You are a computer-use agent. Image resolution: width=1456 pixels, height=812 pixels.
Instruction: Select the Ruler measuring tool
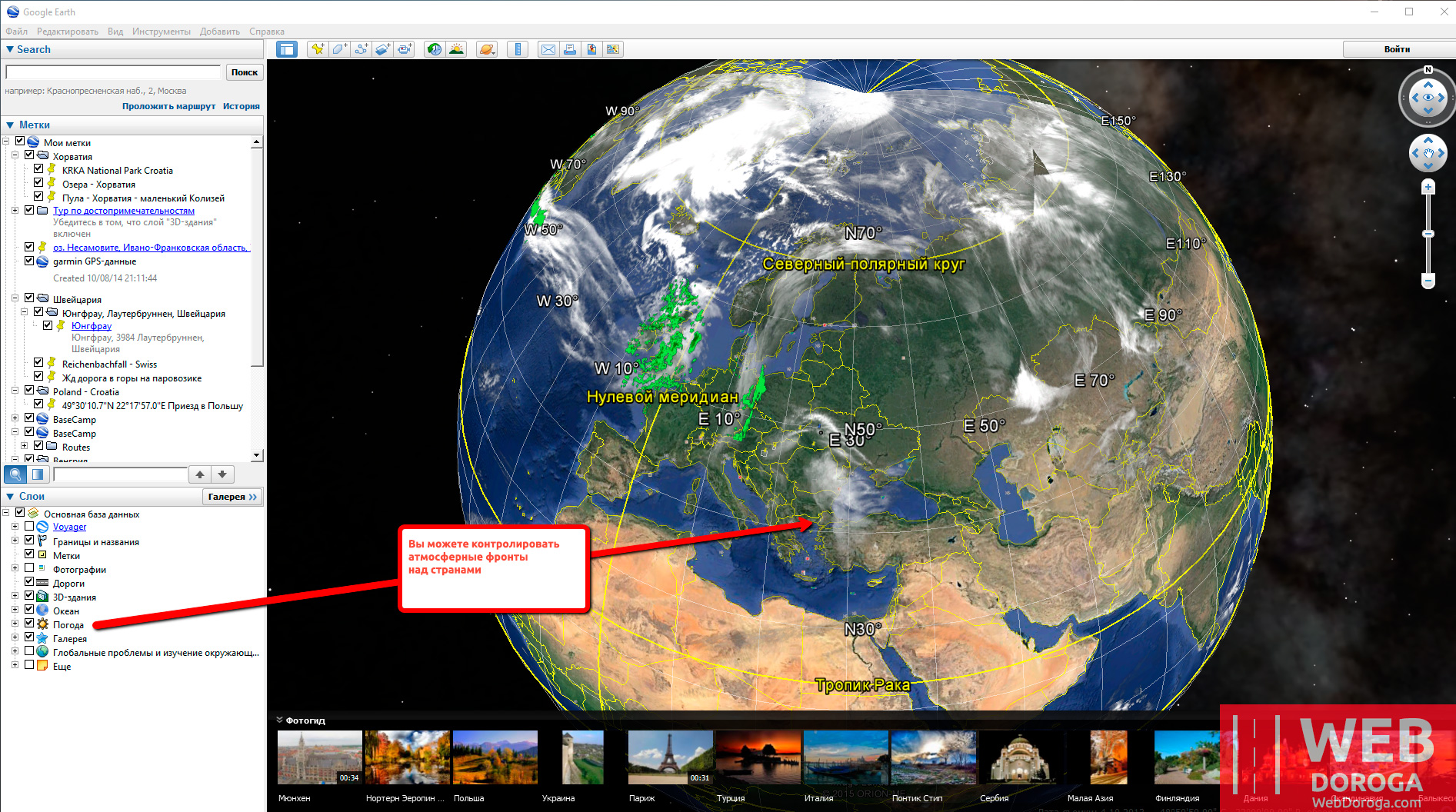518,49
